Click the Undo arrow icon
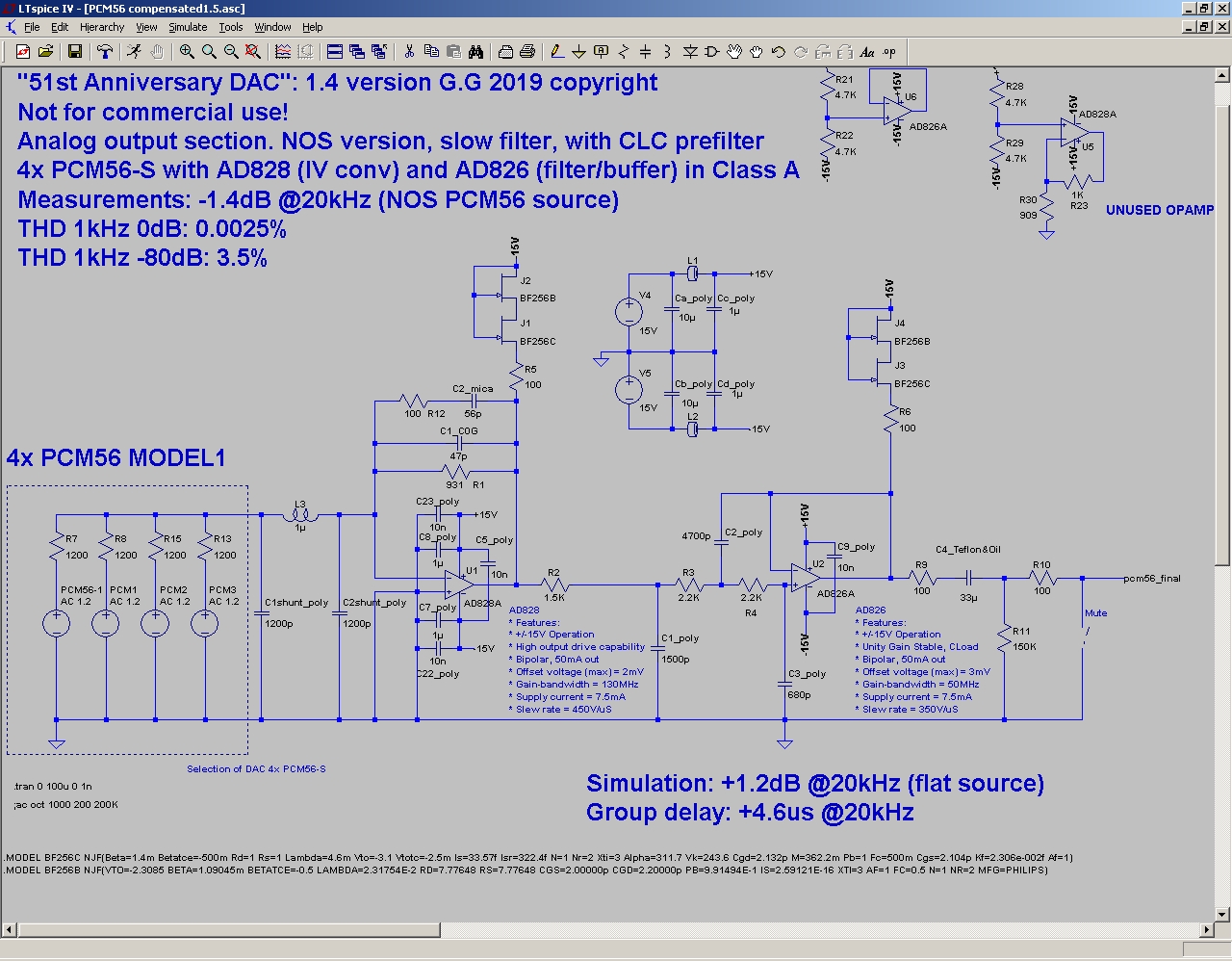The width and height of the screenshot is (1232, 961). pyautogui.click(x=779, y=51)
